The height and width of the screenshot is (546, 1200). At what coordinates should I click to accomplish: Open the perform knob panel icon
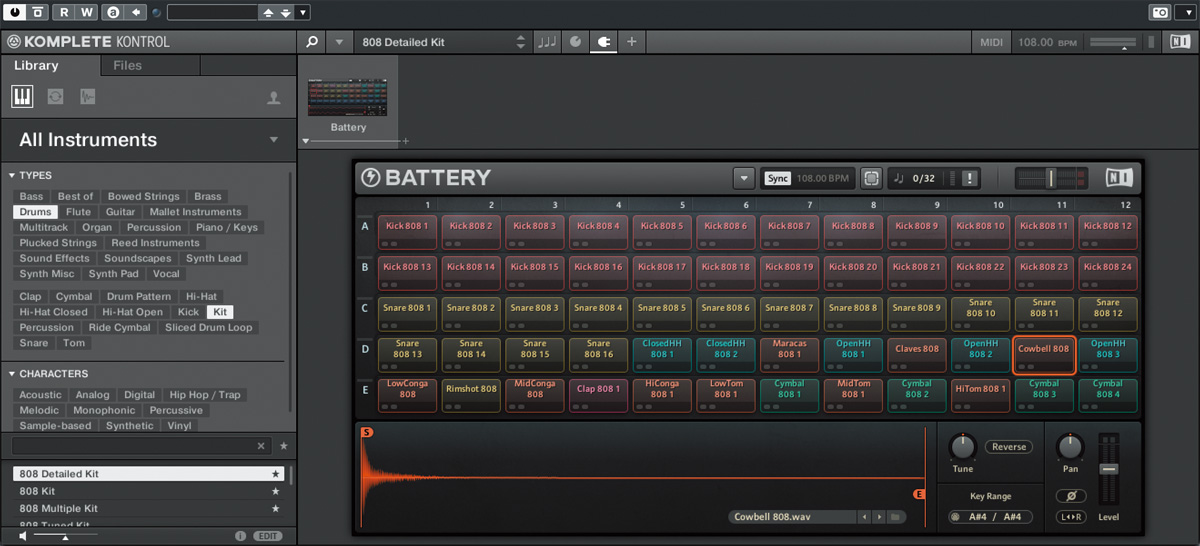575,42
